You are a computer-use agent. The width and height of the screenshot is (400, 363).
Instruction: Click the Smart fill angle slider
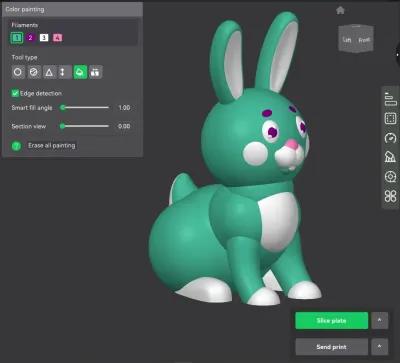(85, 108)
